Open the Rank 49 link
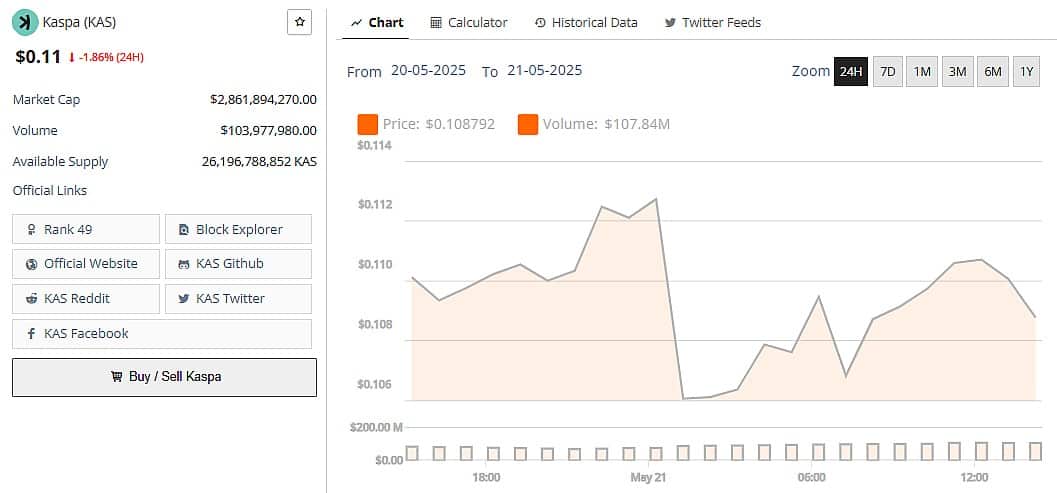The height and width of the screenshot is (493, 1057). click(86, 229)
